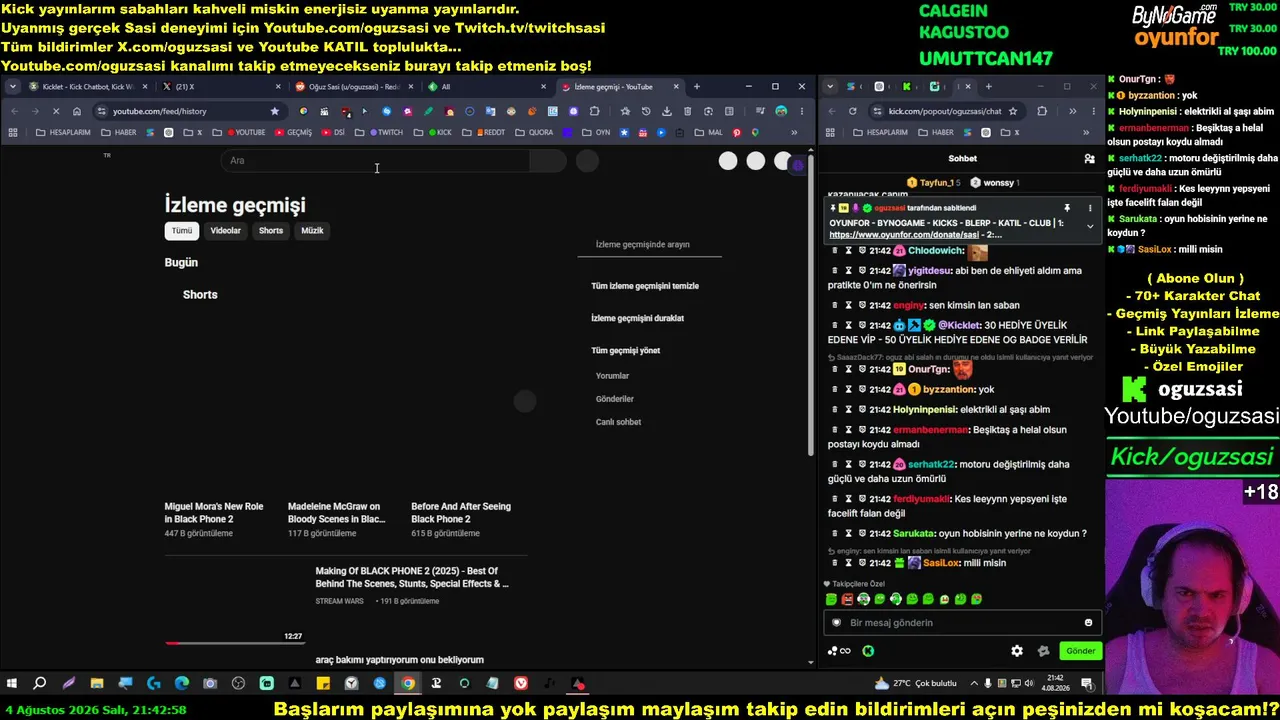Open Windows Start menu
This screenshot has height=720, width=1280.
pyautogui.click(x=12, y=684)
